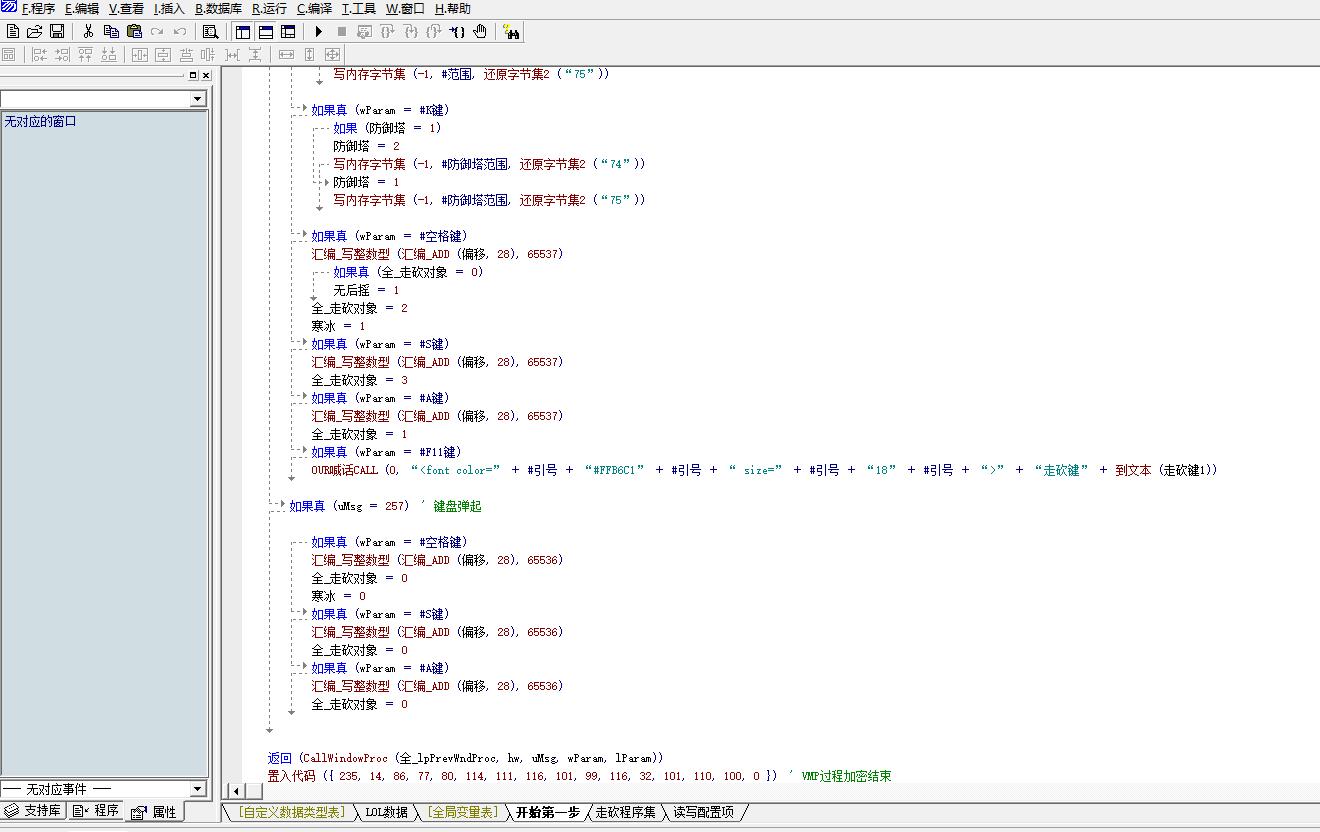Click the line 全_走砍对象 = 3

pos(359,380)
